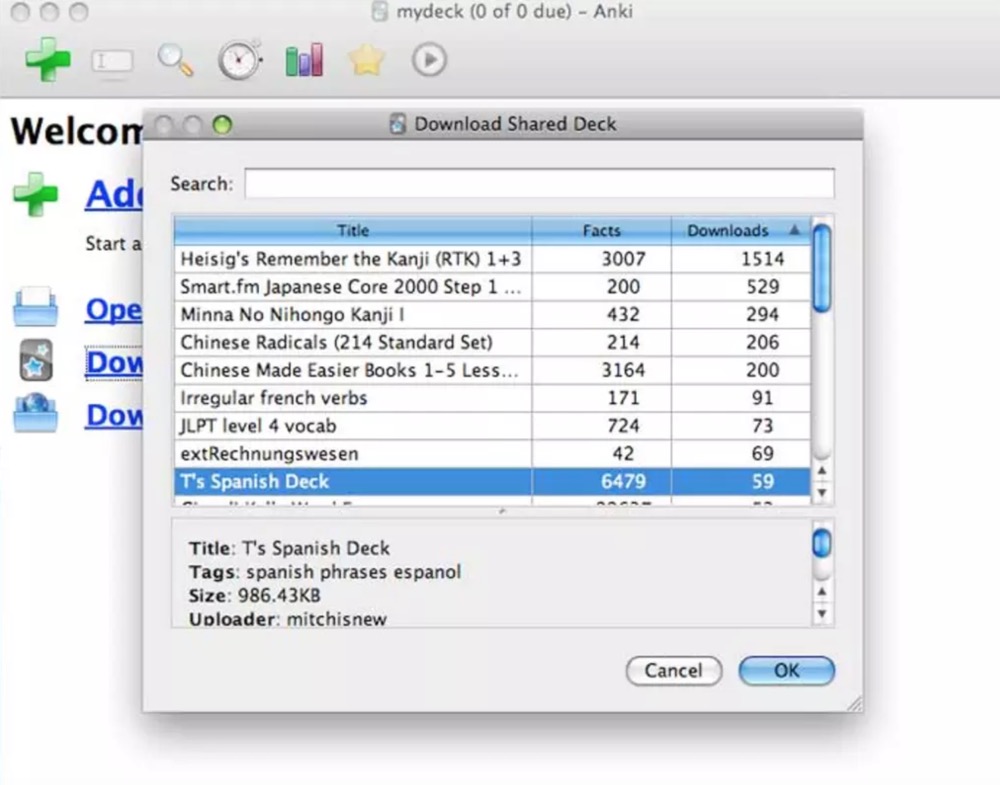Click the Cancel button
Image resolution: width=1000 pixels, height=785 pixels.
click(673, 671)
